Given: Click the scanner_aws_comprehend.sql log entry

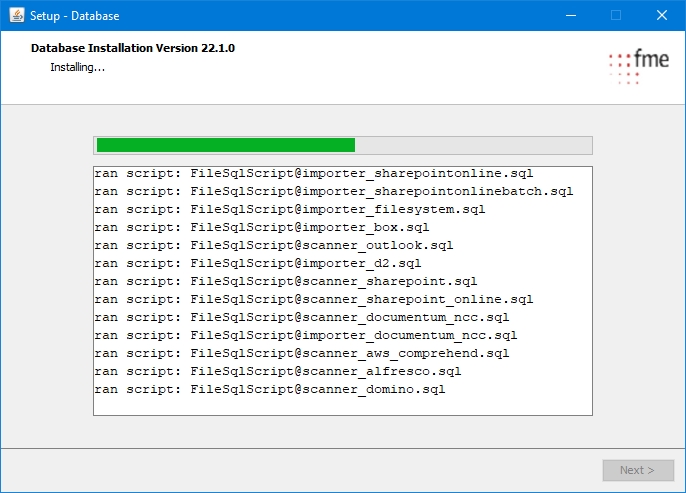Looking at the screenshot, I should [302, 353].
